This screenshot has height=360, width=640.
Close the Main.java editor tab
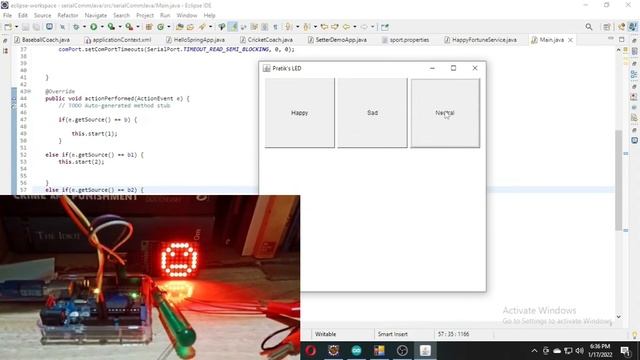click(x=570, y=40)
